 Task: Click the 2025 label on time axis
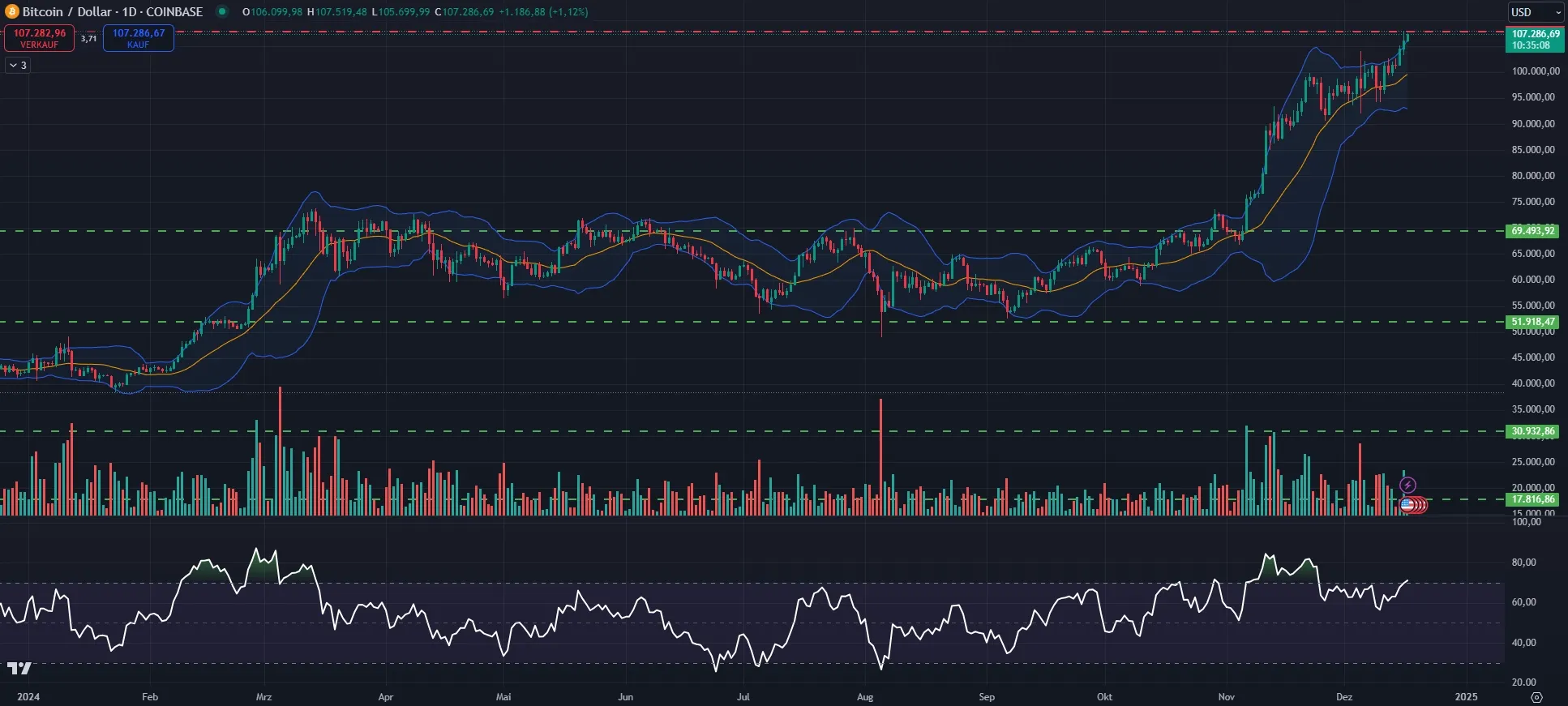1466,697
